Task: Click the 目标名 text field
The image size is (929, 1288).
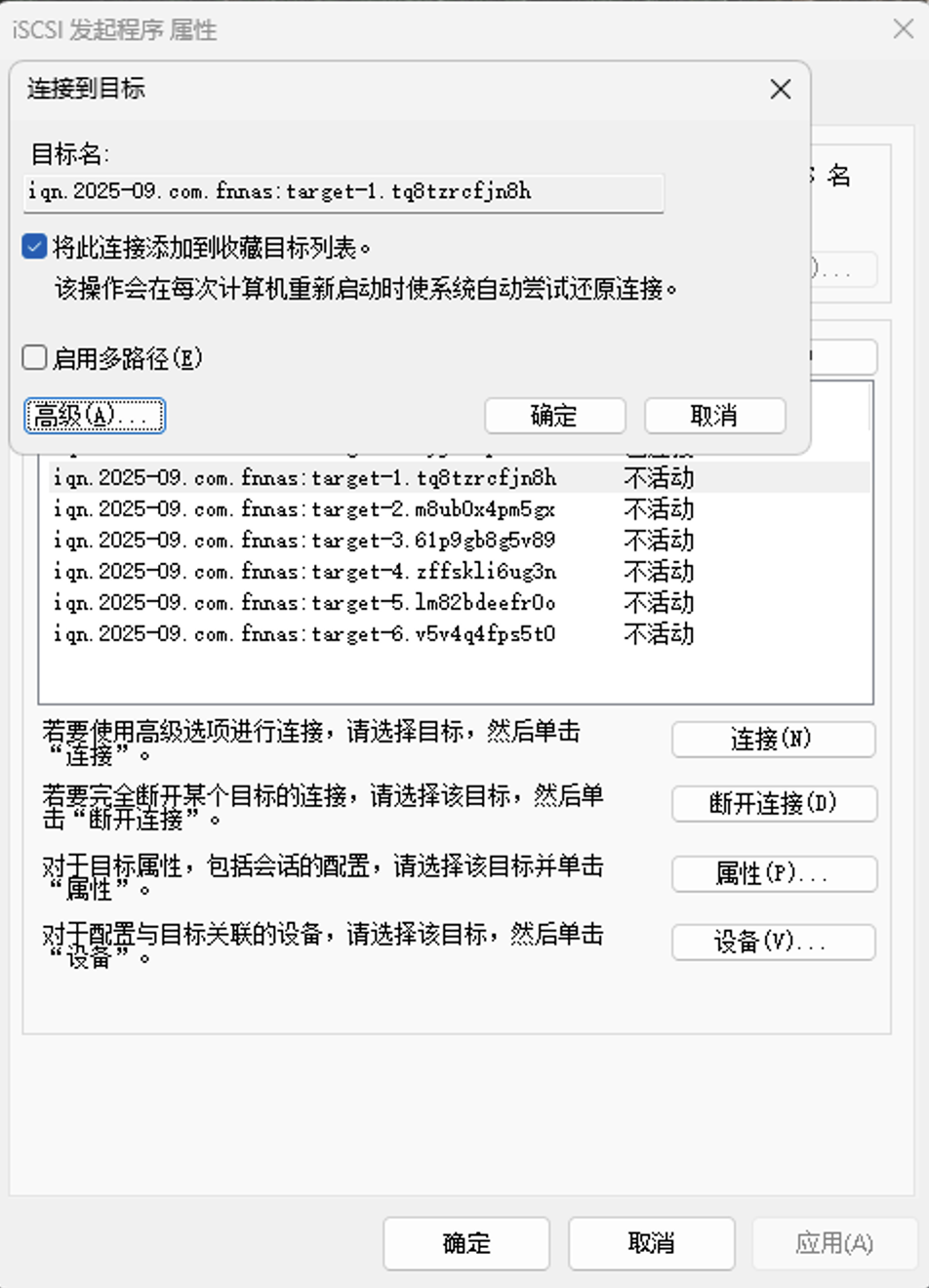Action: tap(343, 192)
